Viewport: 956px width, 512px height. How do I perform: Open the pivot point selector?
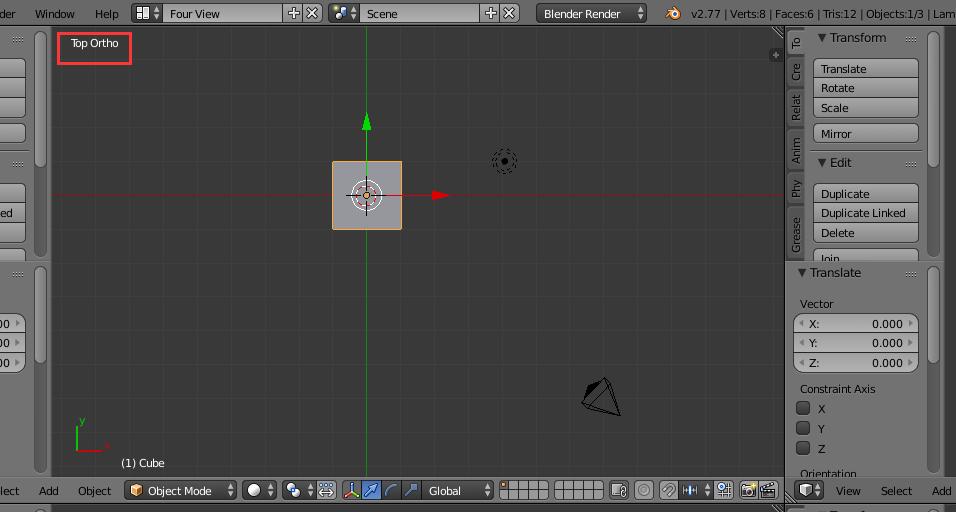(299, 491)
